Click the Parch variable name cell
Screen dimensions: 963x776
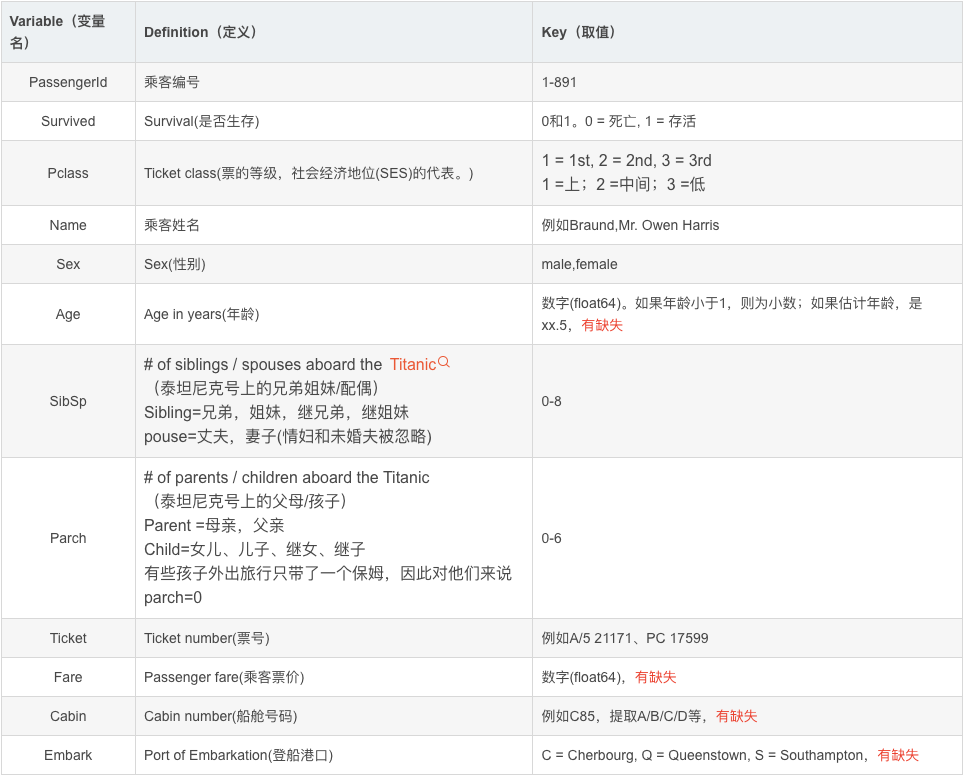coord(67,538)
